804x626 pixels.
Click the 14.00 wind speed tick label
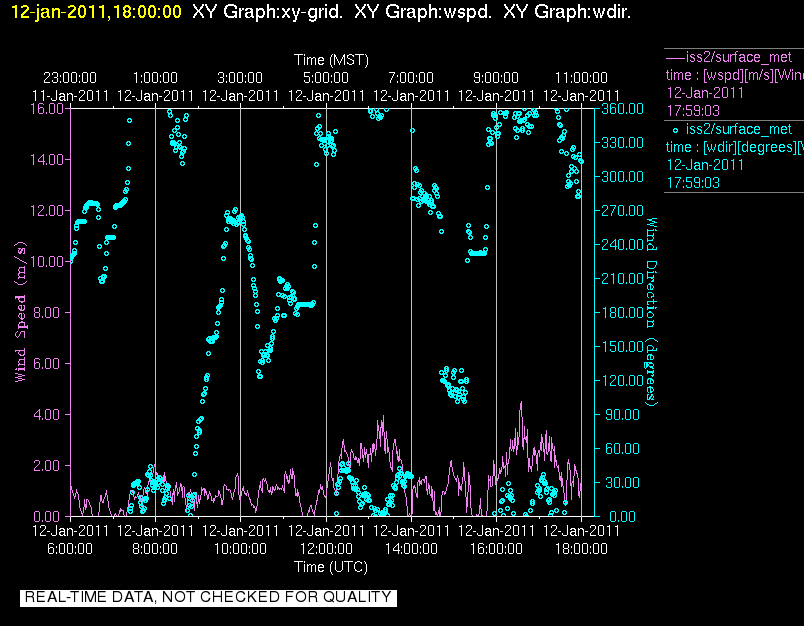click(47, 160)
